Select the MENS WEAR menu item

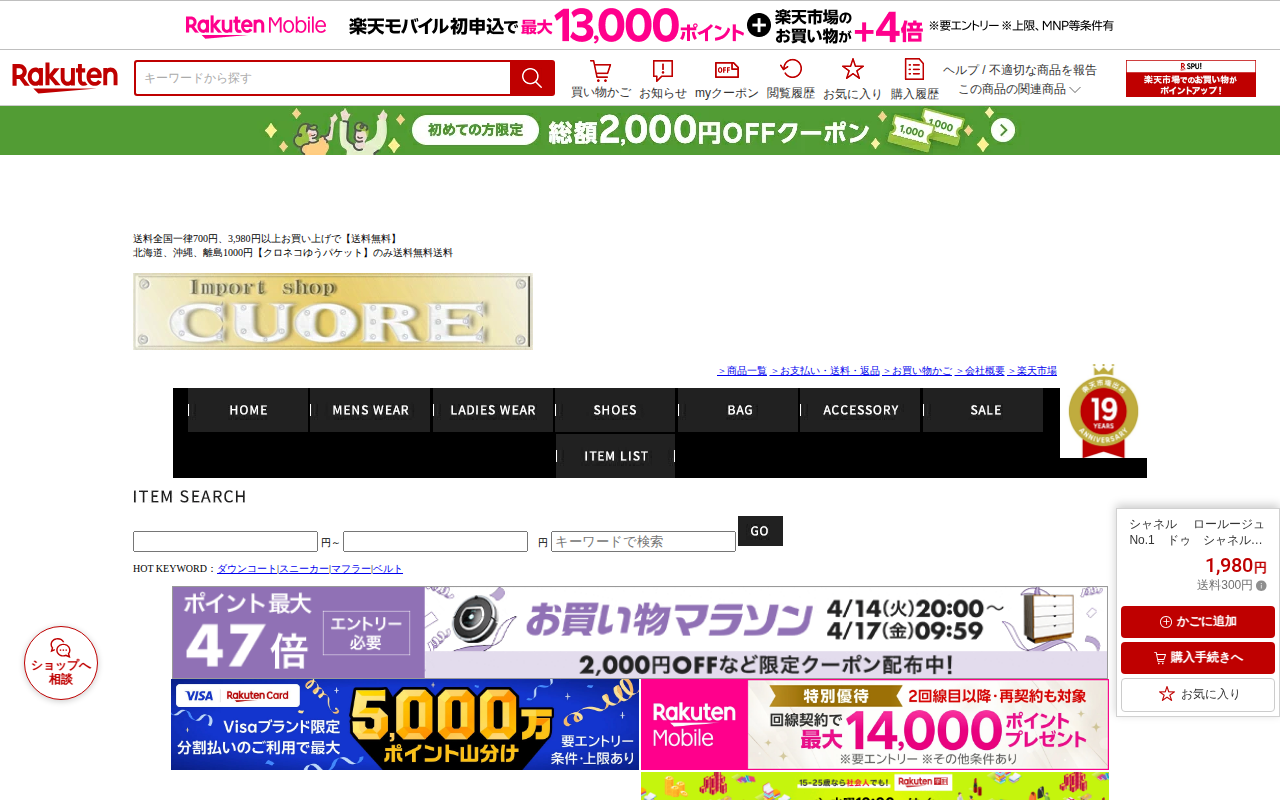pyautogui.click(x=370, y=410)
